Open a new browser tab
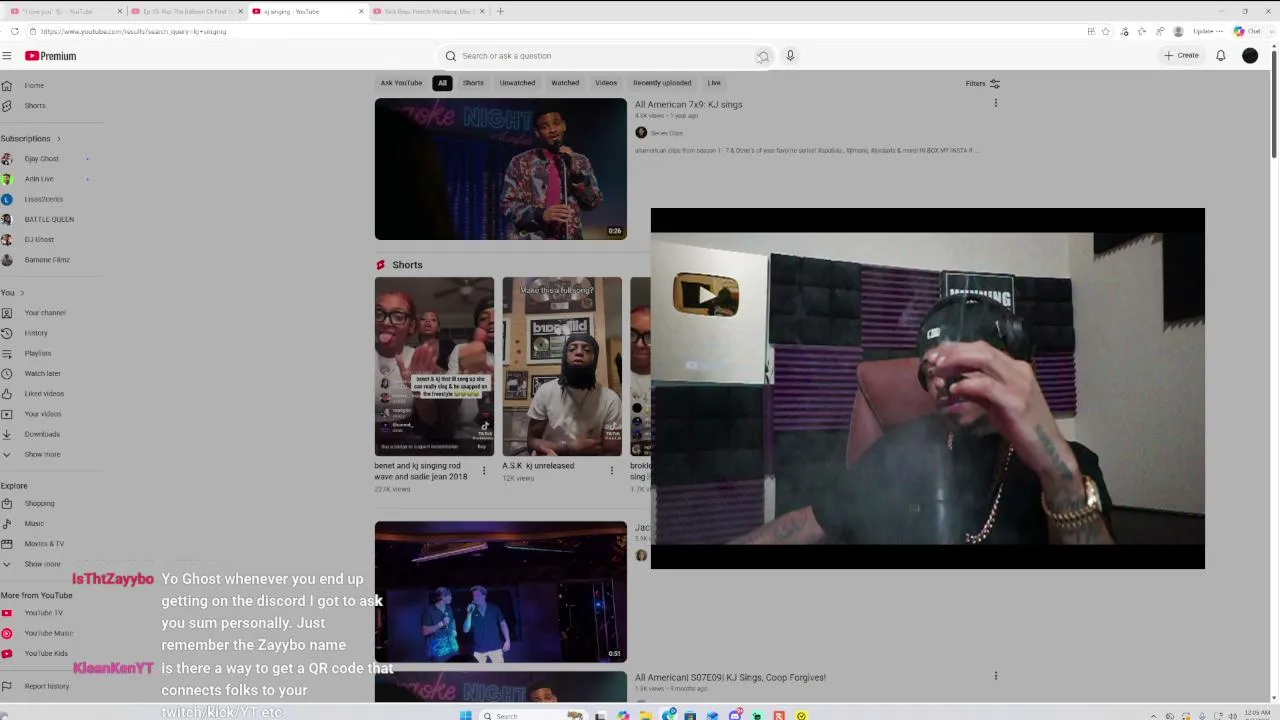 (x=500, y=11)
